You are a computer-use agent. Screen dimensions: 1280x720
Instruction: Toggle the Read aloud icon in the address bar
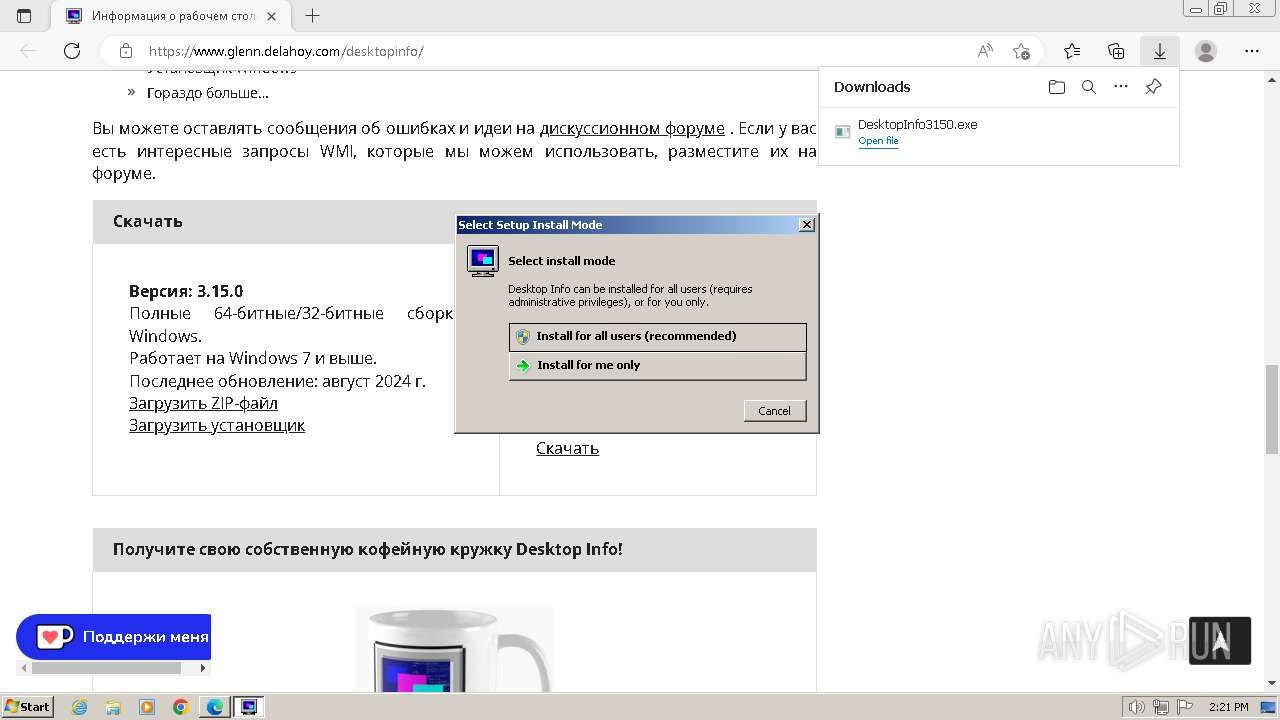pyautogui.click(x=985, y=51)
